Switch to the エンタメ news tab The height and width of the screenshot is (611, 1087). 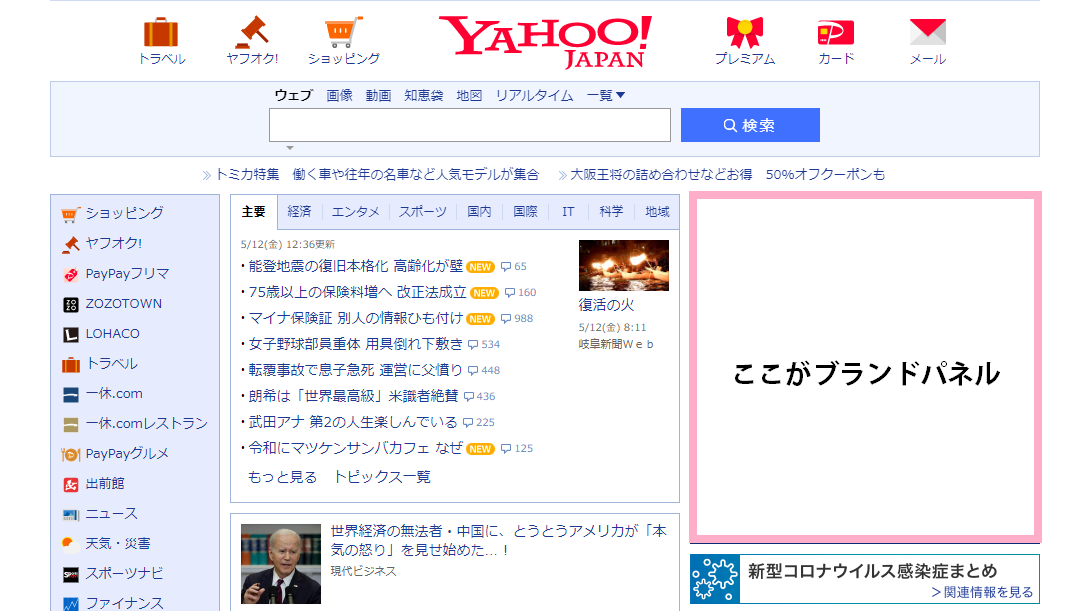(x=355, y=212)
